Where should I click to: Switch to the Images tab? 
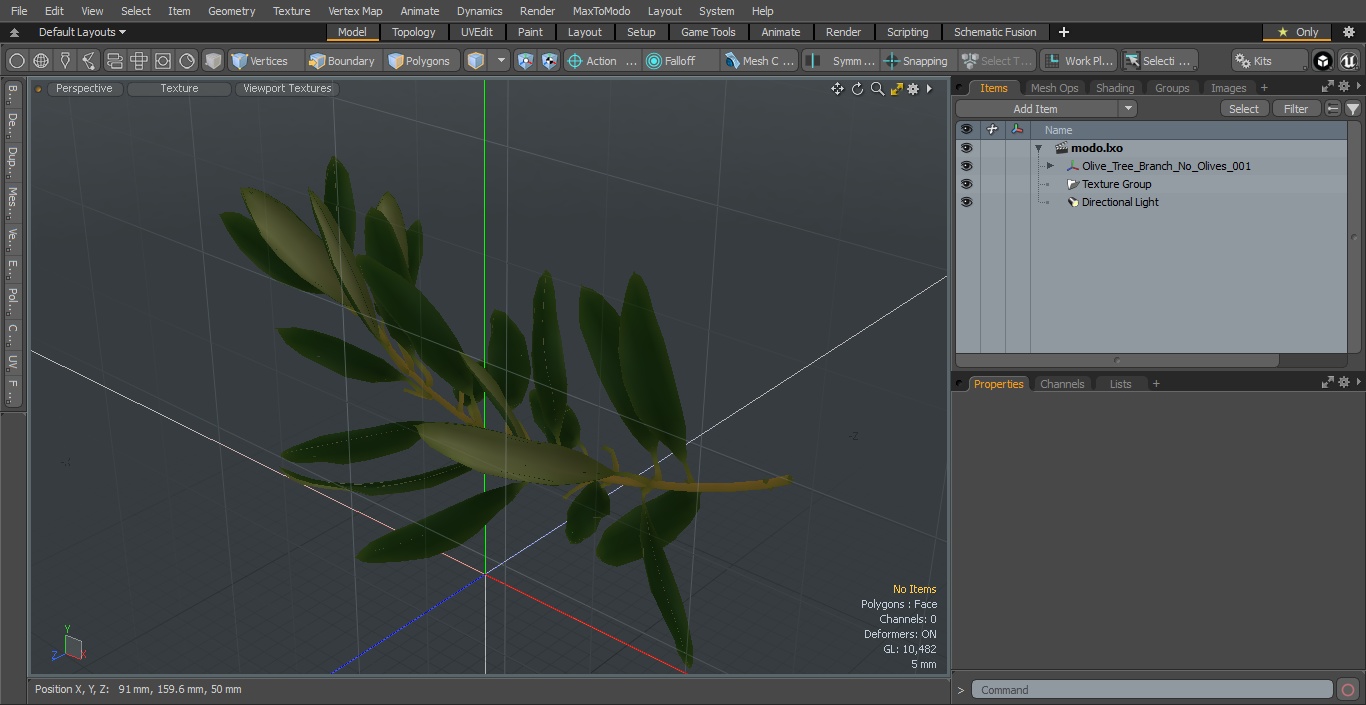[x=1228, y=88]
